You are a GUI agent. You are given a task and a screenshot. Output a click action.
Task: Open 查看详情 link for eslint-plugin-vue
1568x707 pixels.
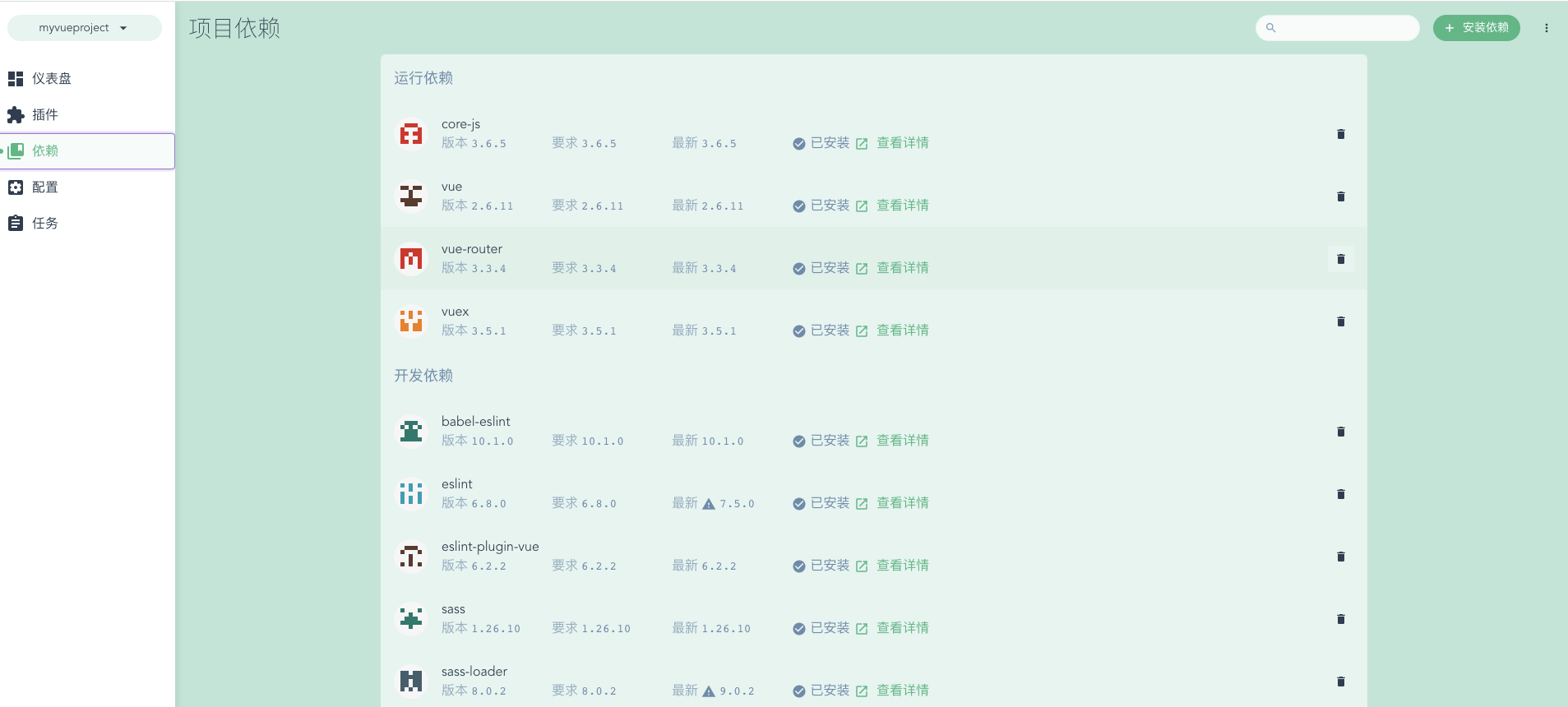pos(893,566)
